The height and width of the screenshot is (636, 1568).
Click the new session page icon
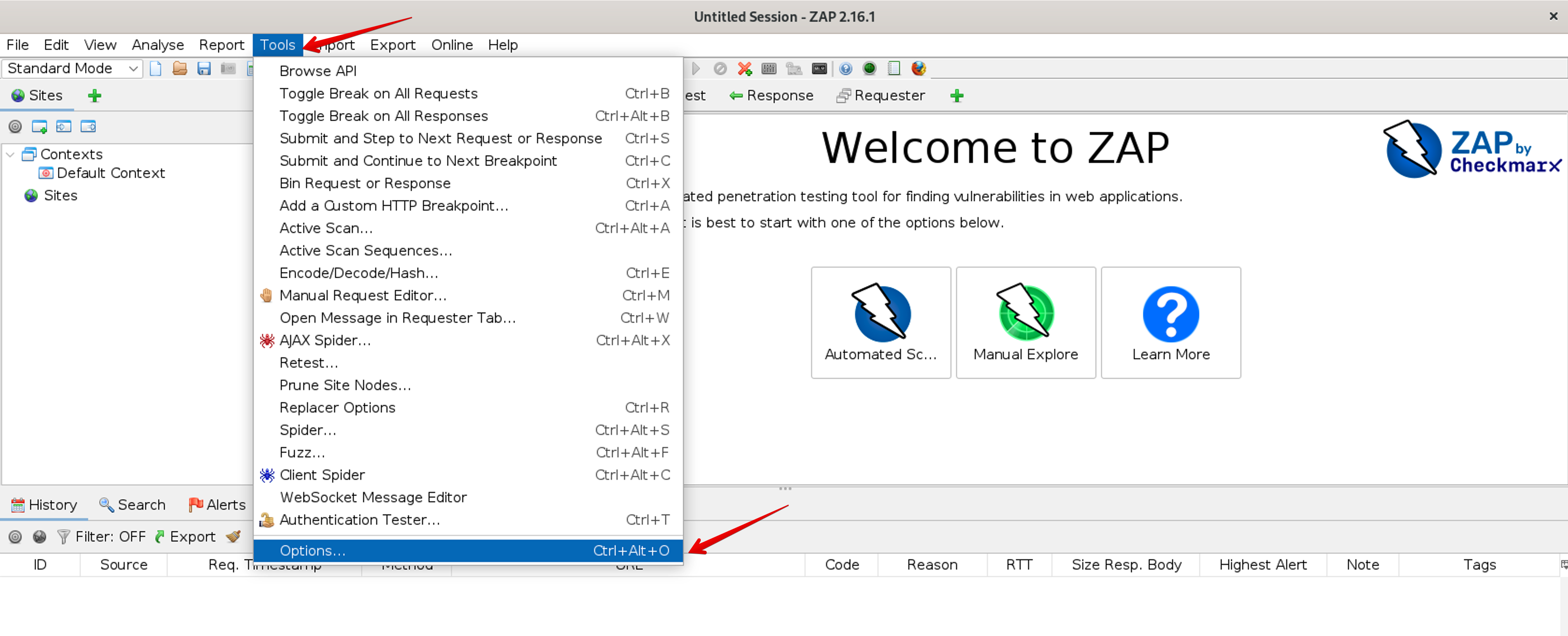point(156,69)
